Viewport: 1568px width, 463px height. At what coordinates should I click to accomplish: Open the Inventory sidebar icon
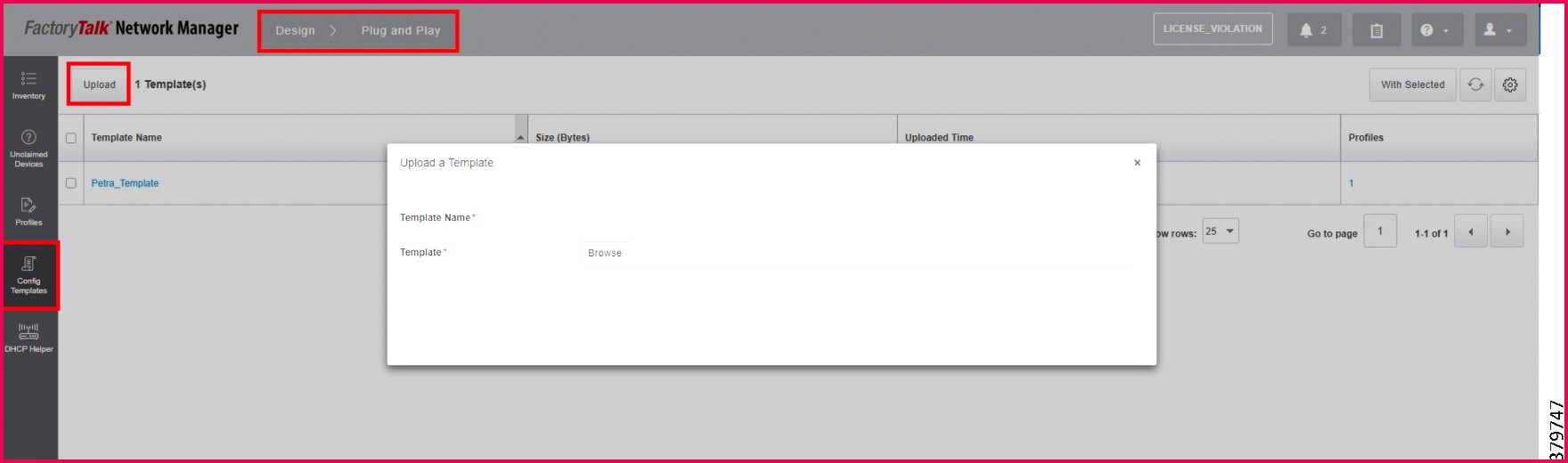29,85
